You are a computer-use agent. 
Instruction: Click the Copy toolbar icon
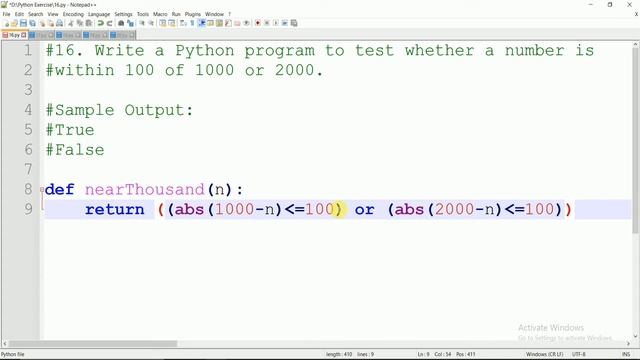(80, 23)
